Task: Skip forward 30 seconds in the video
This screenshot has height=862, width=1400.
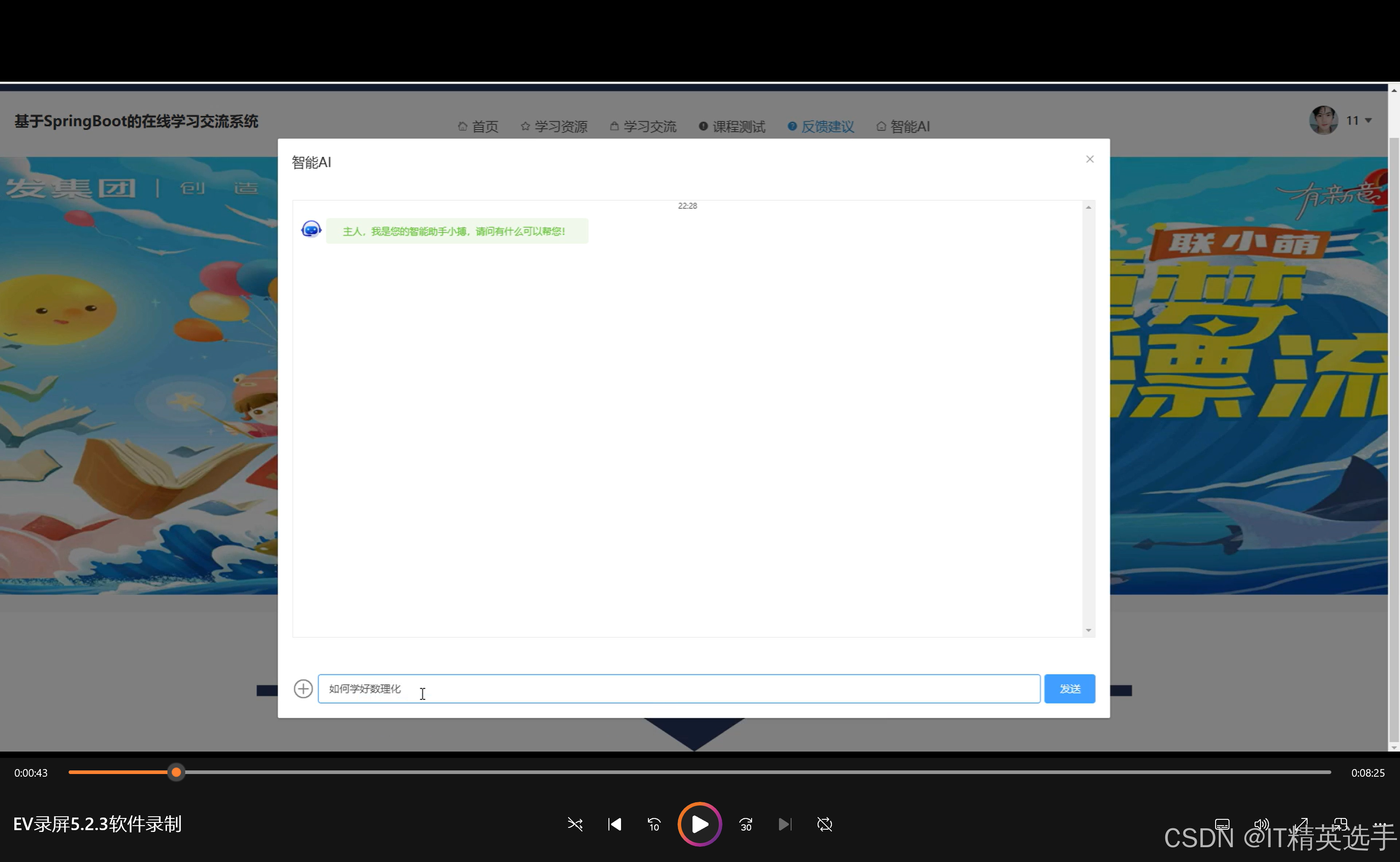Action: (746, 824)
